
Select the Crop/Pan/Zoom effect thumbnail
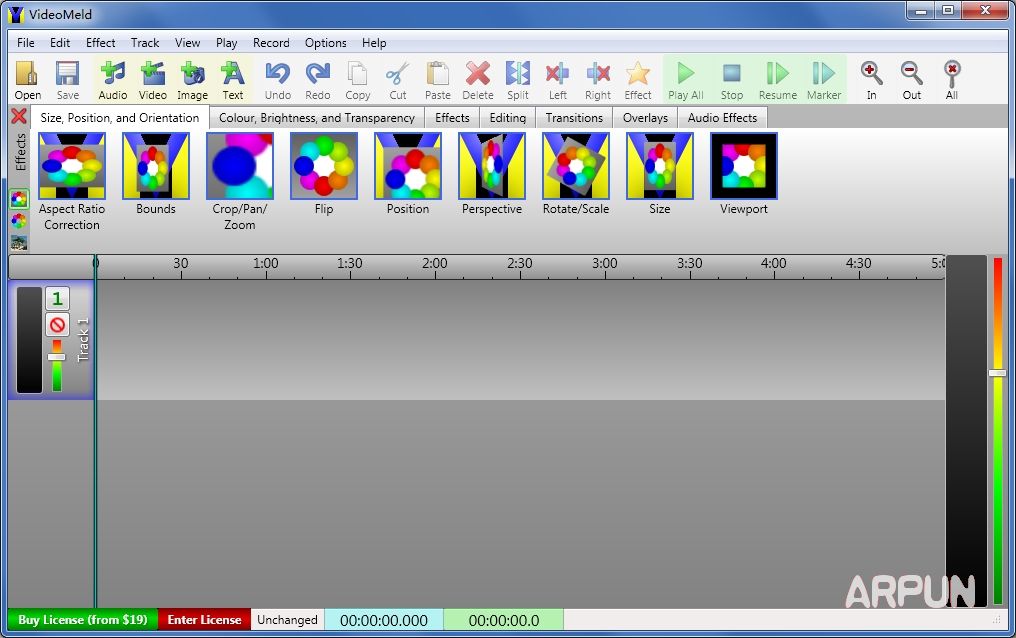240,166
